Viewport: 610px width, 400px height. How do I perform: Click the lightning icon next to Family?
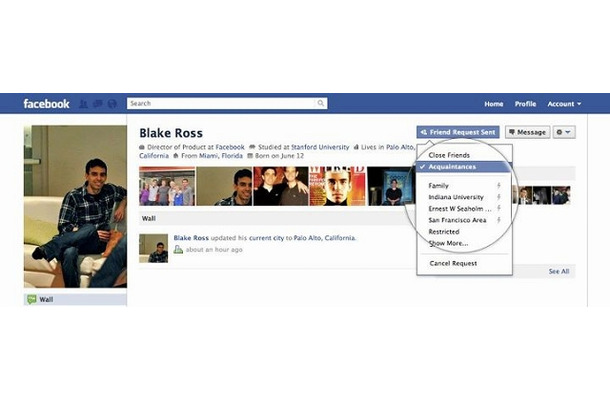(x=498, y=186)
